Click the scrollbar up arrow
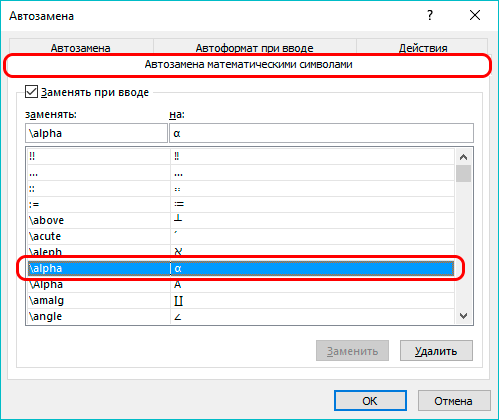 463,157
